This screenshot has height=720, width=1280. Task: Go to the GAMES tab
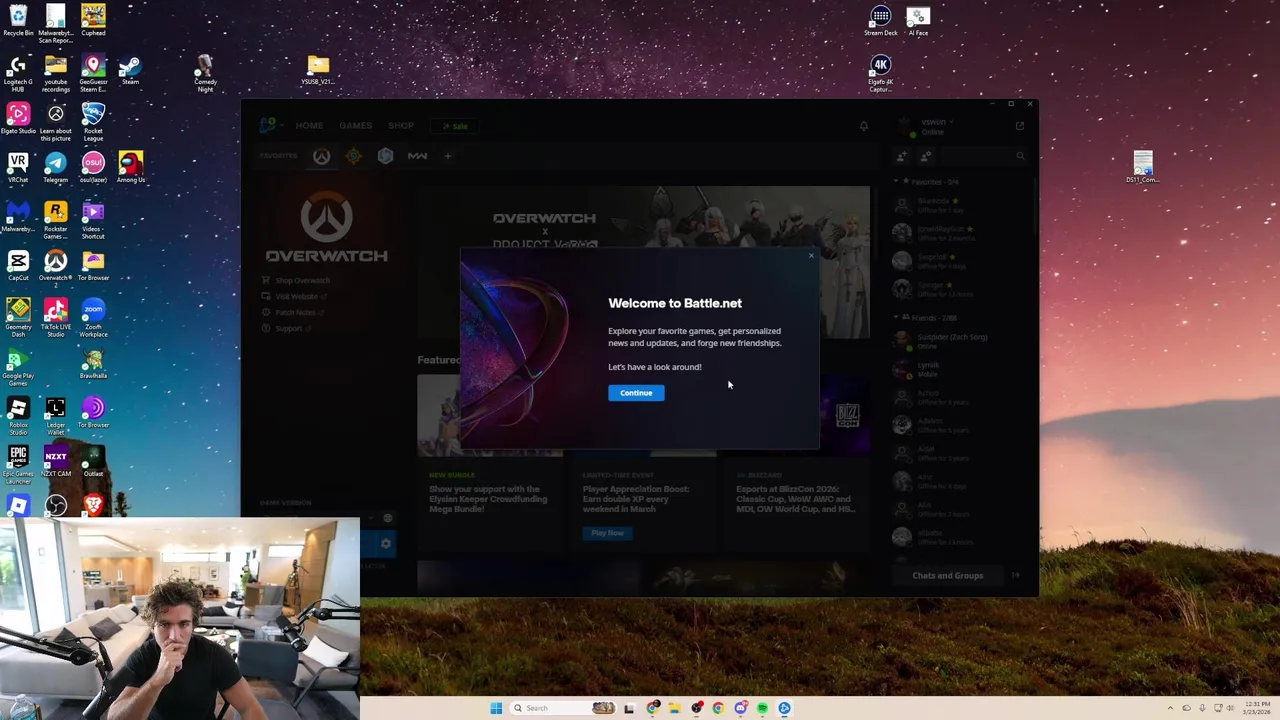click(355, 126)
